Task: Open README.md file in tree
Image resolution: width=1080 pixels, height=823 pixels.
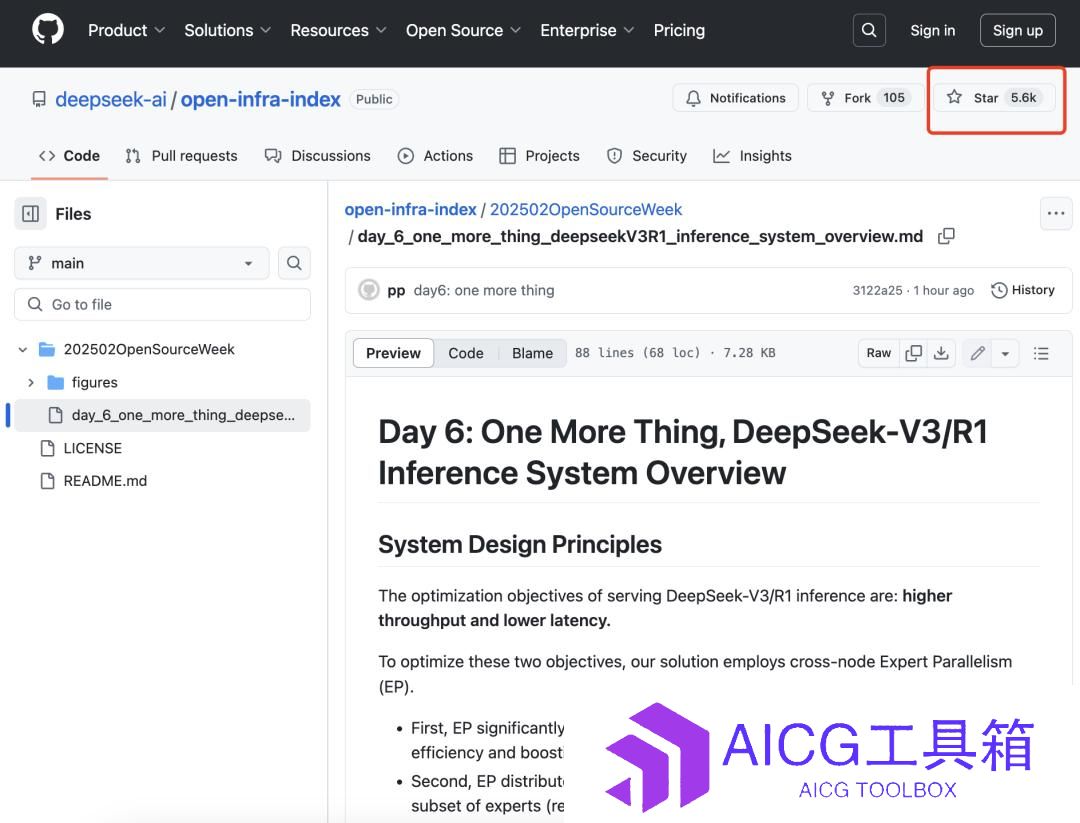Action: click(x=105, y=481)
